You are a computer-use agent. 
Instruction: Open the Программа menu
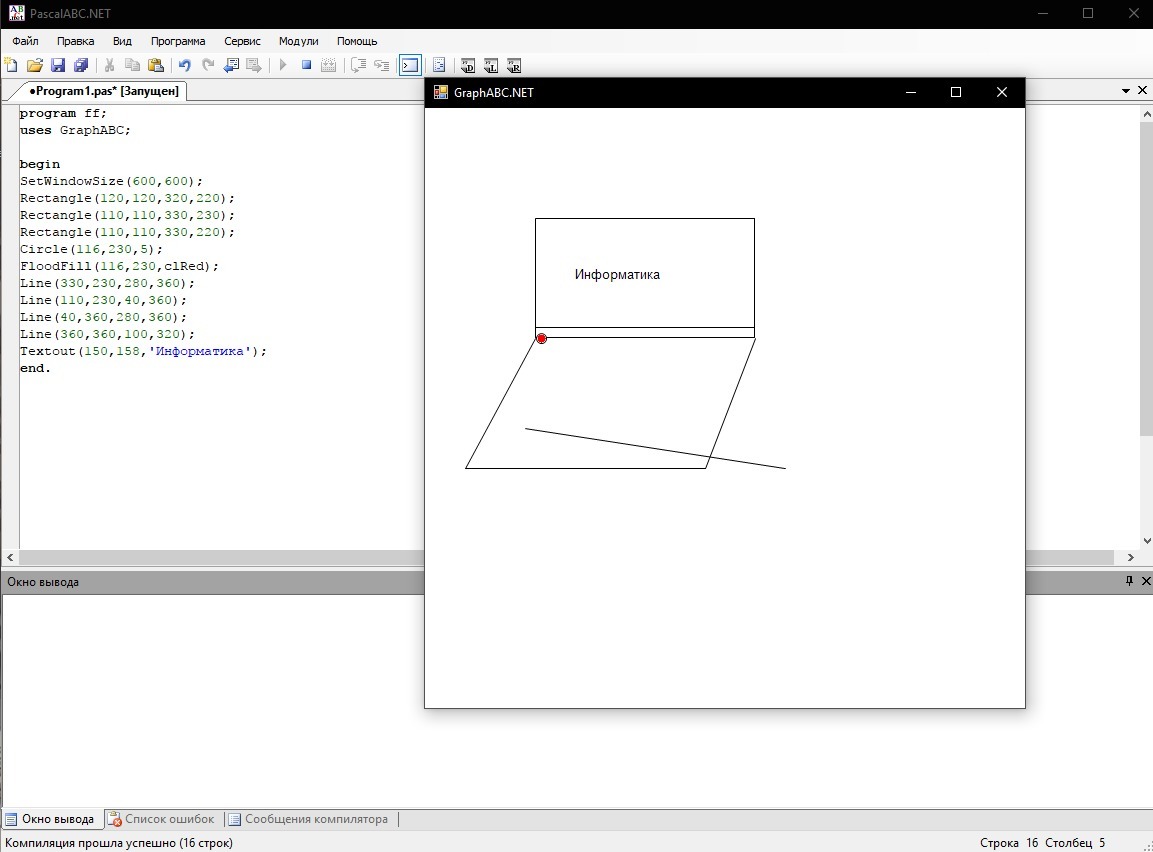(178, 41)
